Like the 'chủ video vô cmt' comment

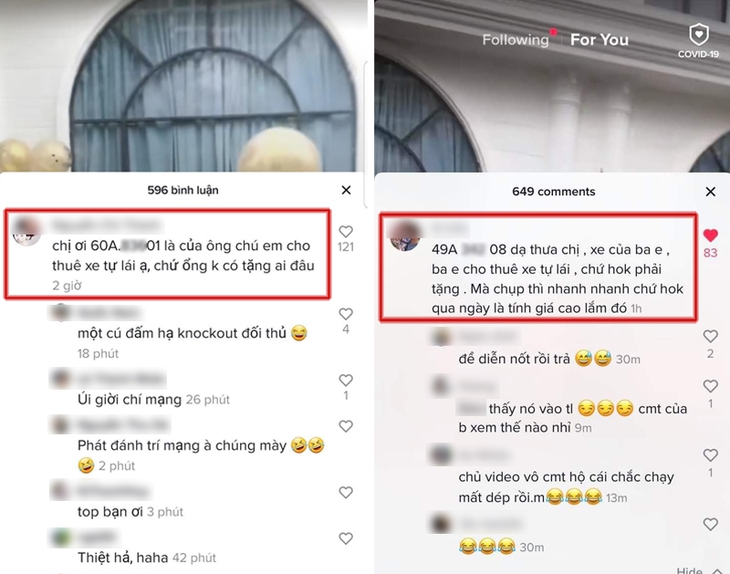(710, 455)
